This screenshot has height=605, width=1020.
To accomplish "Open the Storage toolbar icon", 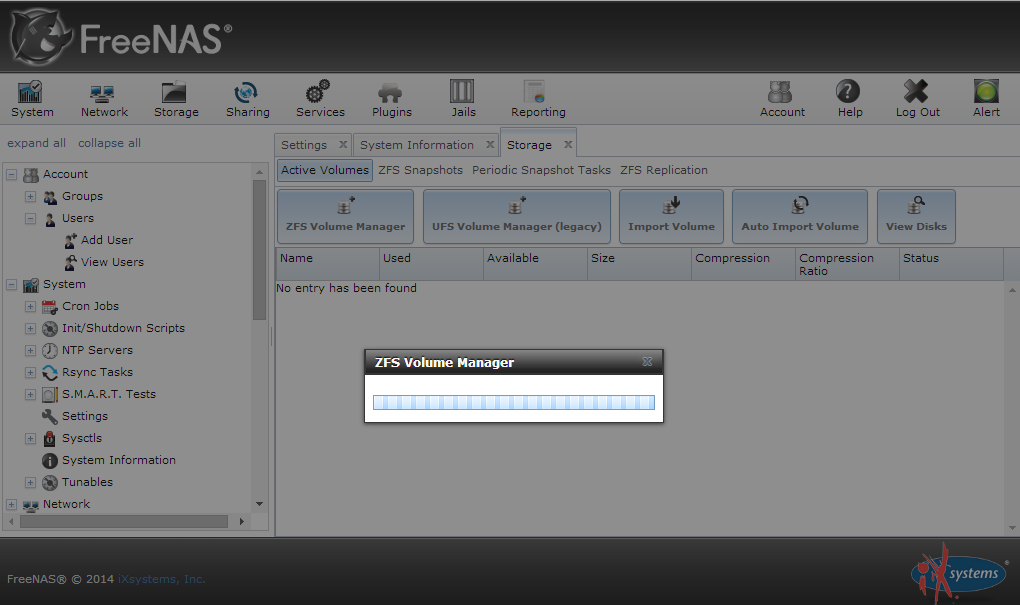I will [x=174, y=92].
